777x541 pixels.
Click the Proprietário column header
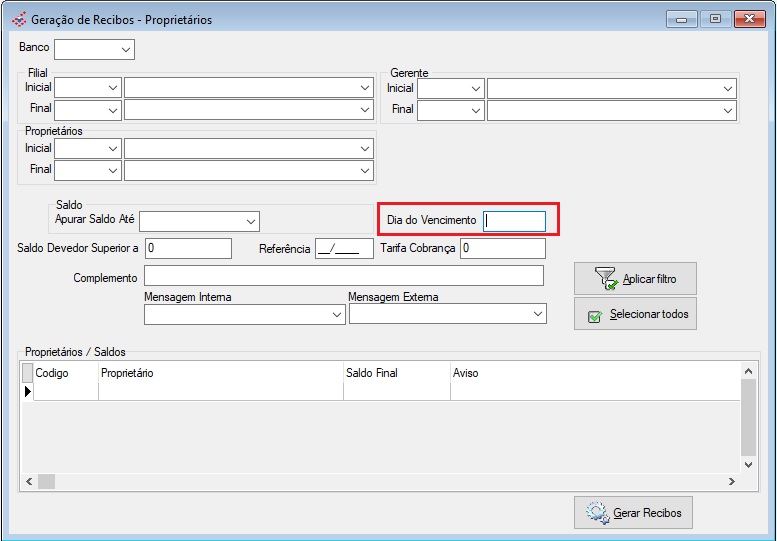click(220, 373)
